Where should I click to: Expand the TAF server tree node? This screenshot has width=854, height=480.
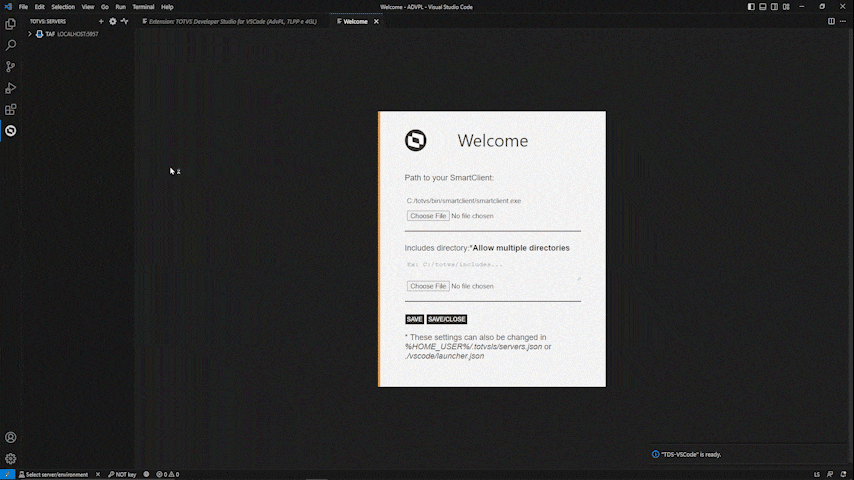(30, 34)
